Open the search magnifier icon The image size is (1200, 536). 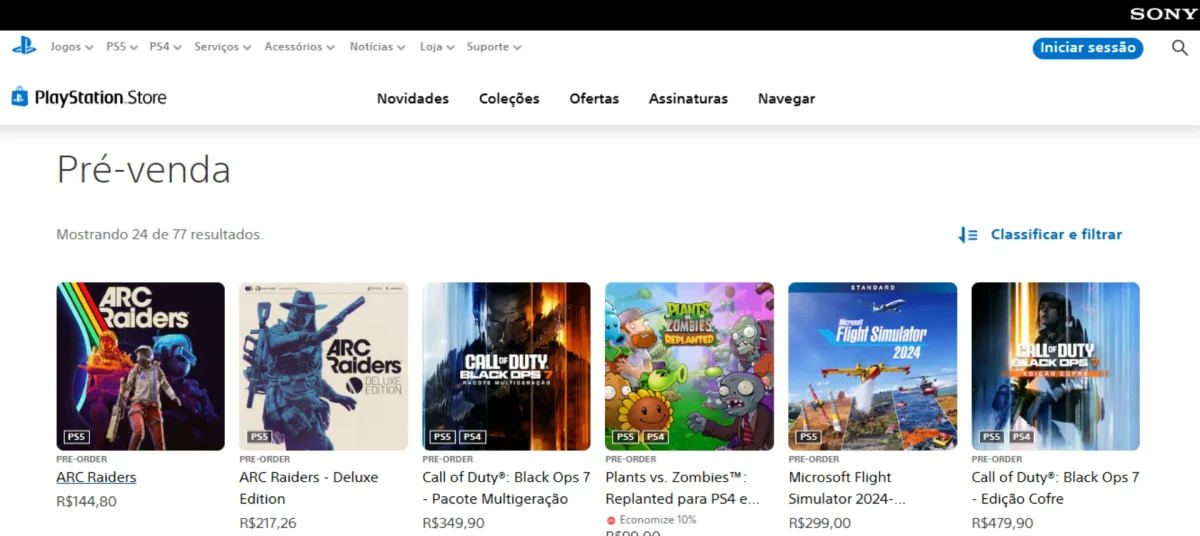[x=1180, y=48]
